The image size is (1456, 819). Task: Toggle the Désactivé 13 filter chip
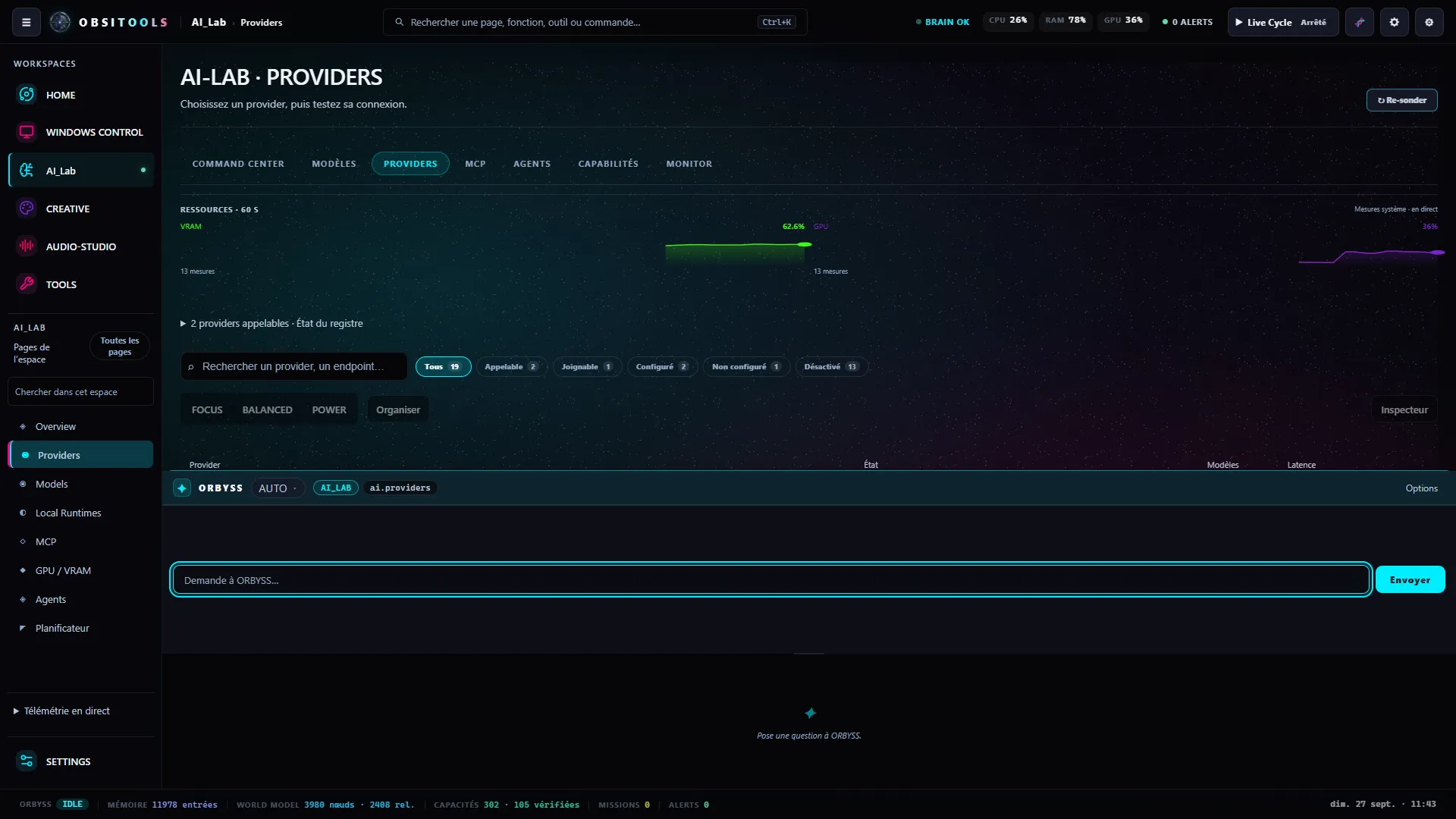click(x=831, y=367)
